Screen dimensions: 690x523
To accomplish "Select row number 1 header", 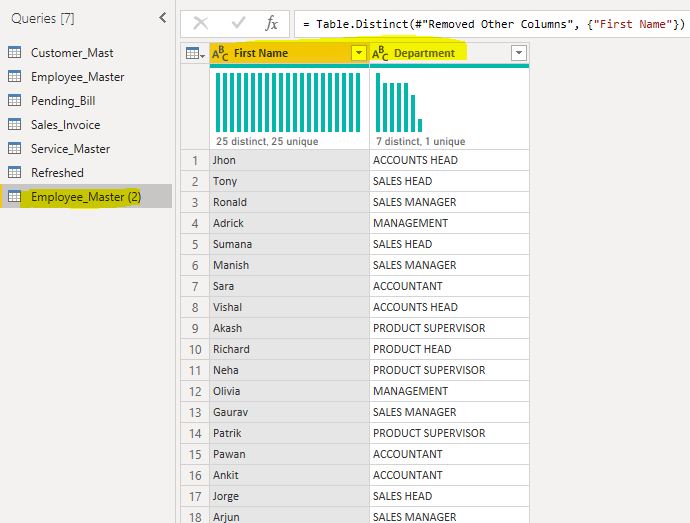I will click(195, 160).
